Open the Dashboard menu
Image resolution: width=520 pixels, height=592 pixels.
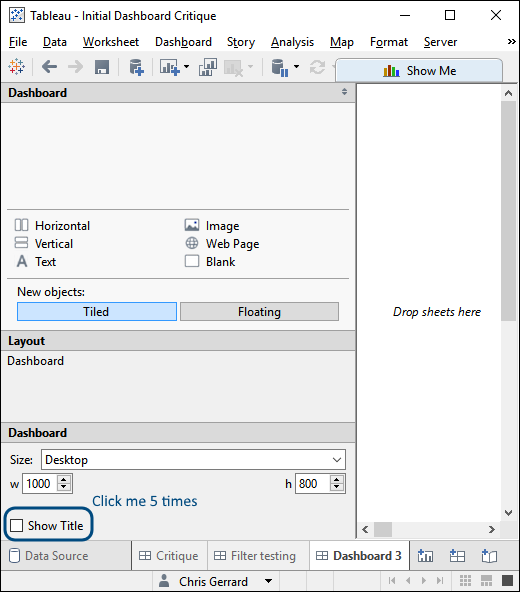pyautogui.click(x=184, y=42)
